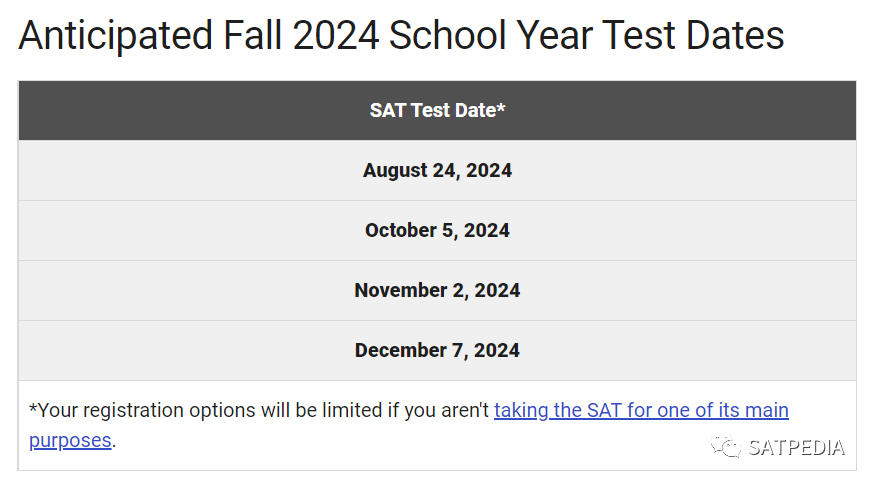Select the November 2, 2024 test date
Image resolution: width=873 pixels, height=483 pixels.
click(437, 291)
